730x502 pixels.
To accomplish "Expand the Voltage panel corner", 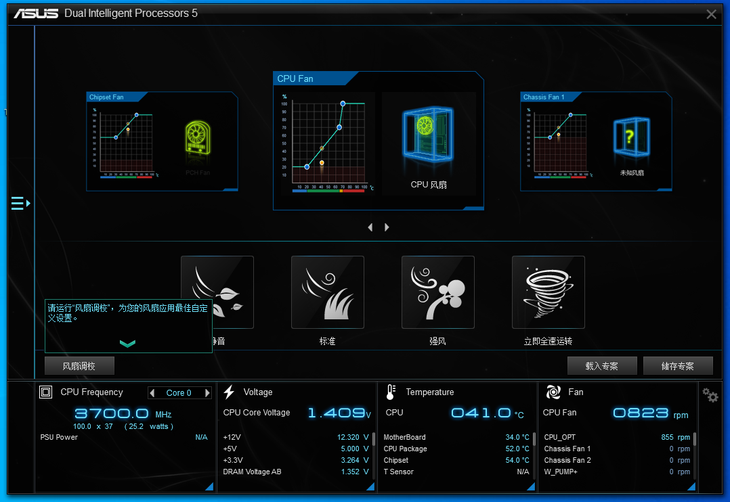I will tap(371, 487).
